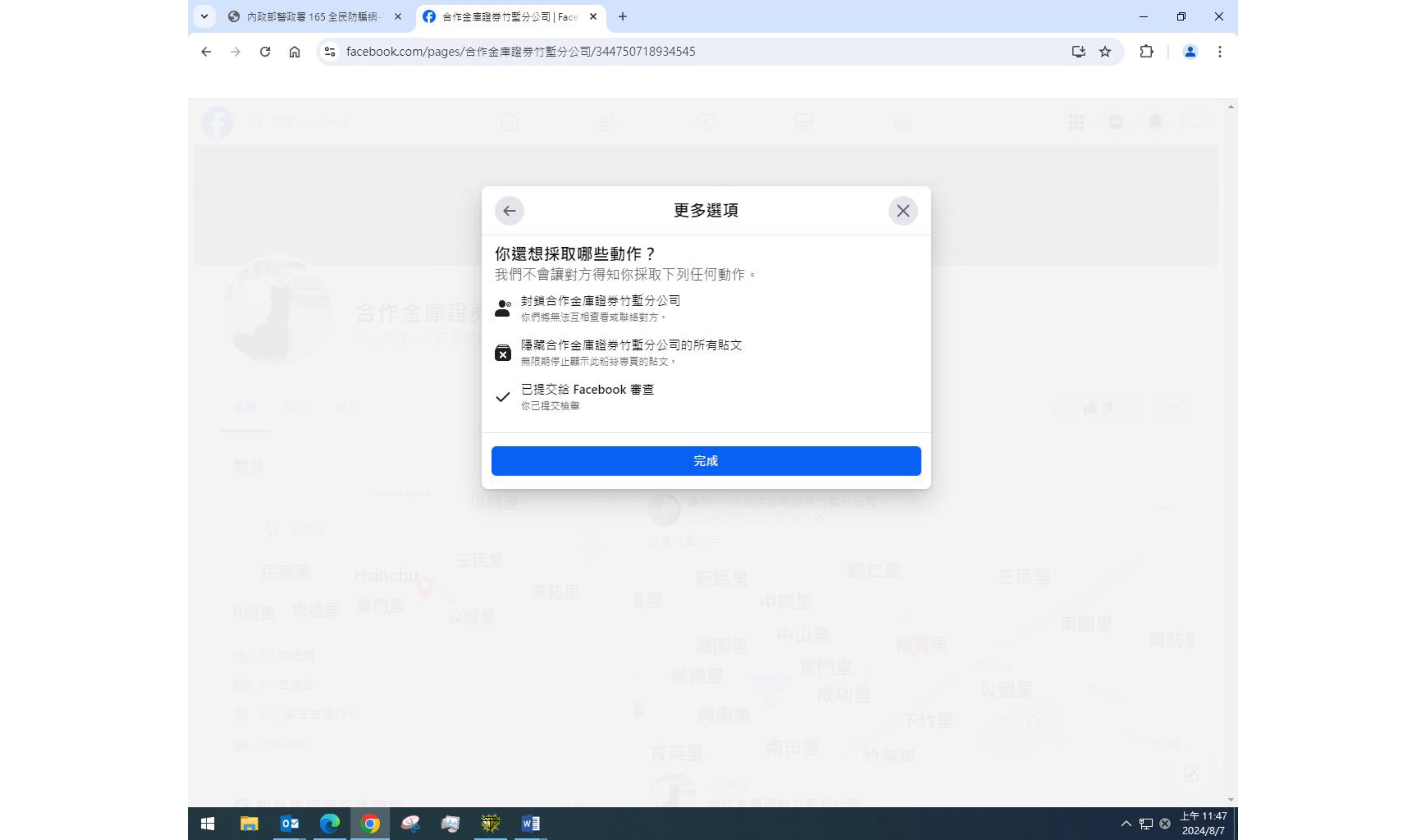The height and width of the screenshot is (840, 1426).
Task: Click the site information icon in address bar
Action: pyautogui.click(x=330, y=52)
